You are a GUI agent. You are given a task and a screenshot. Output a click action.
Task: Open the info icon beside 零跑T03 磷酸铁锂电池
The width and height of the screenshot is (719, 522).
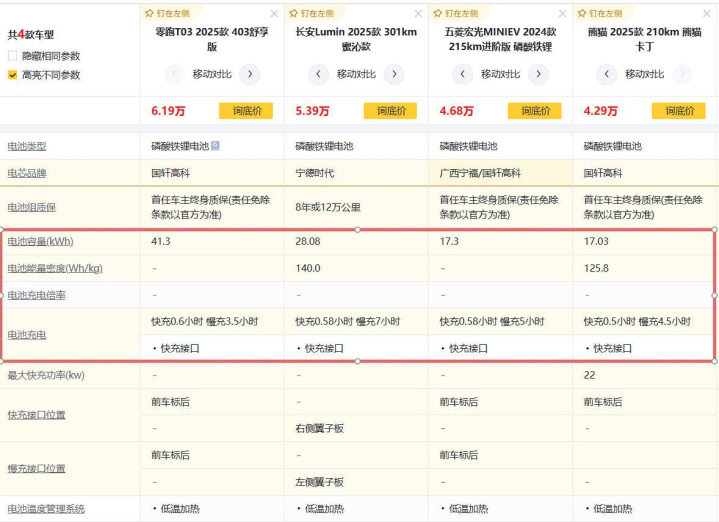[215, 146]
